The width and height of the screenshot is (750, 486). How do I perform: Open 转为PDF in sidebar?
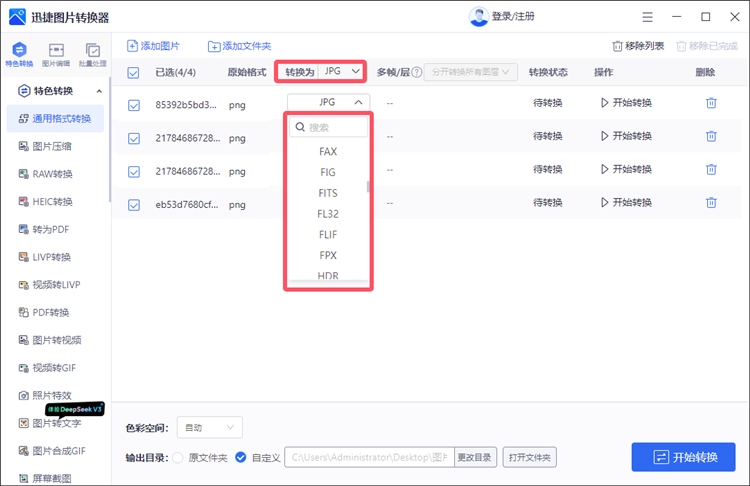point(44,230)
